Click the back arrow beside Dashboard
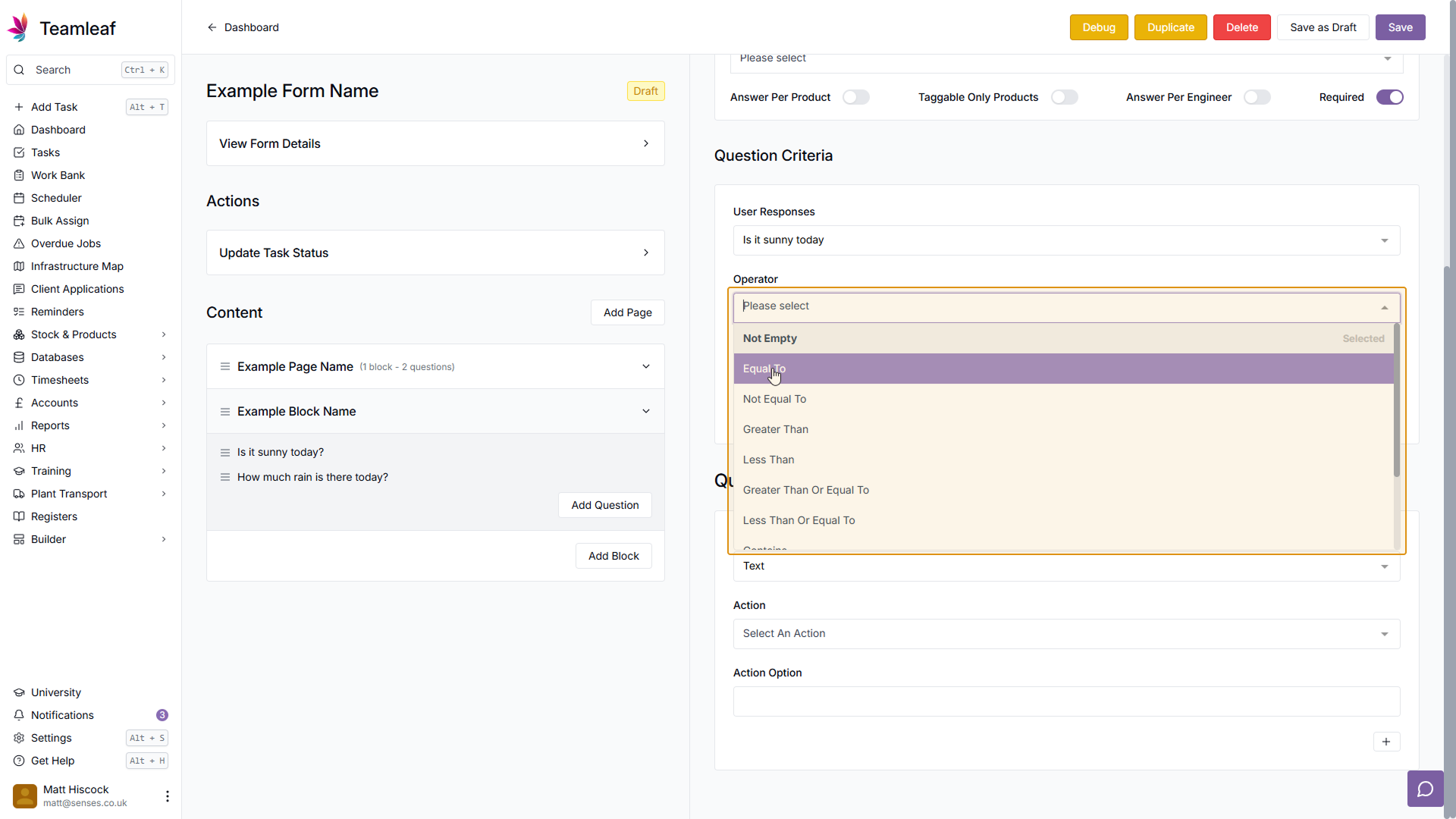This screenshot has width=1456, height=819. [x=212, y=27]
